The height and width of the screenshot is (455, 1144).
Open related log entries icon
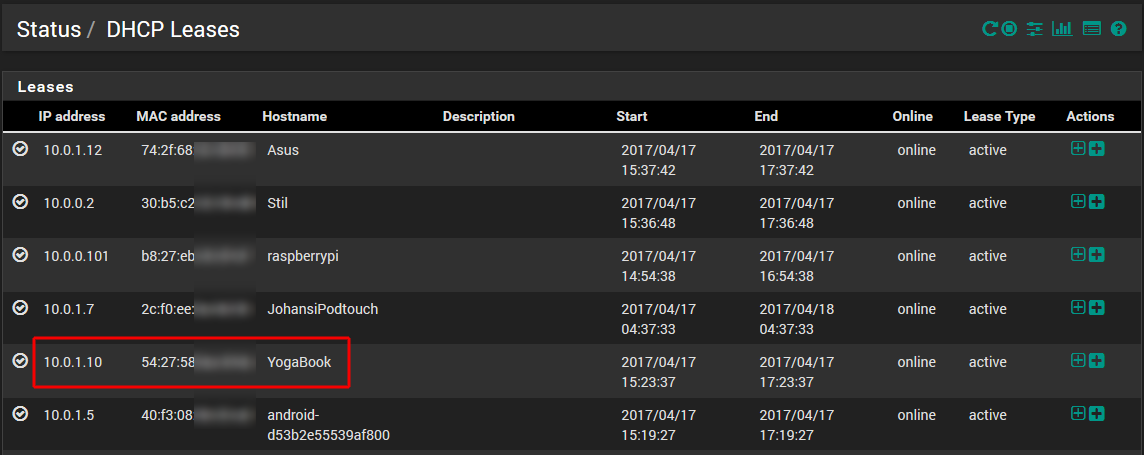(1091, 29)
